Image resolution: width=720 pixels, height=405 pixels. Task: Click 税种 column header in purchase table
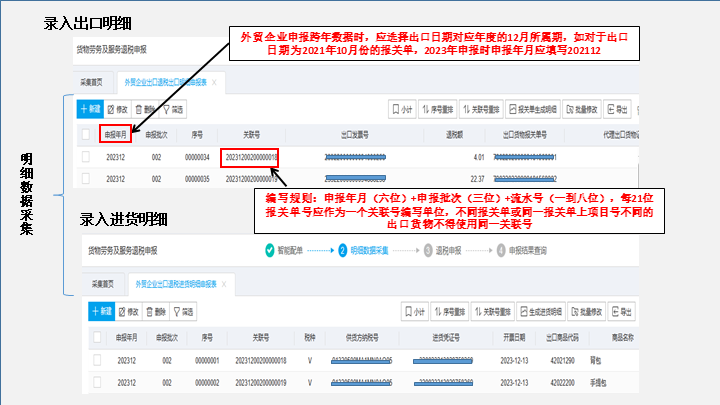tap(310, 338)
